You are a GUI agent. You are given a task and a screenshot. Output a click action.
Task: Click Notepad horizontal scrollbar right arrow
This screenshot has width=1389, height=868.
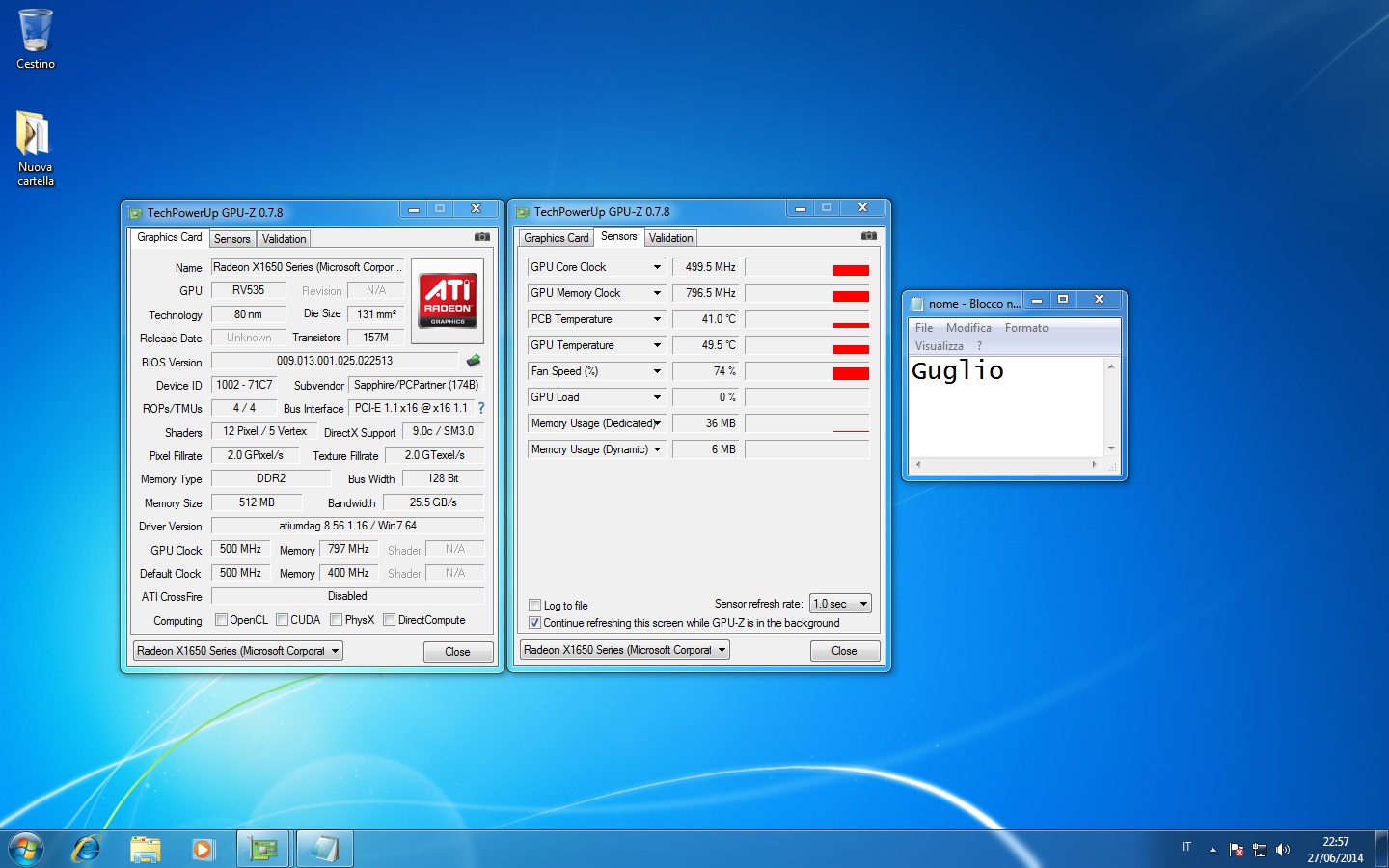pyautogui.click(x=1095, y=465)
